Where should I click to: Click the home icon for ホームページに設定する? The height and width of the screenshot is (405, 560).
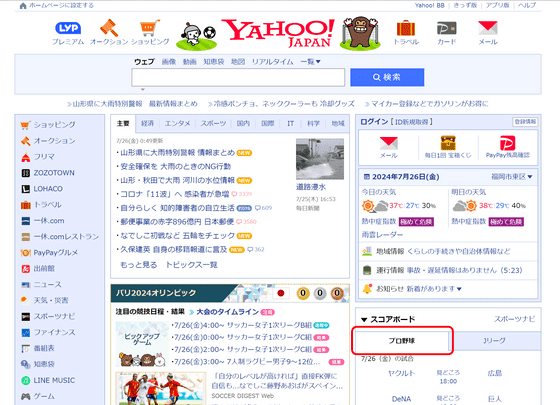tap(23, 5)
